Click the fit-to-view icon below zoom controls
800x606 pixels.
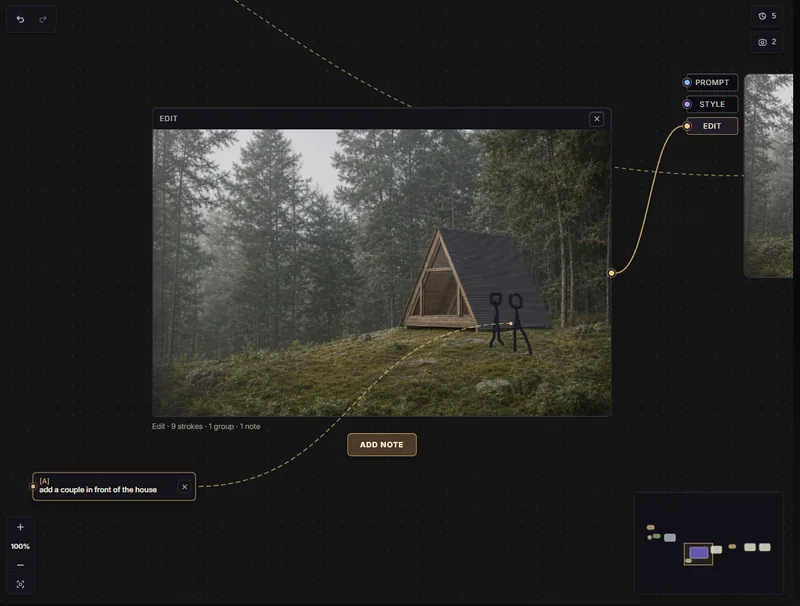(x=20, y=584)
